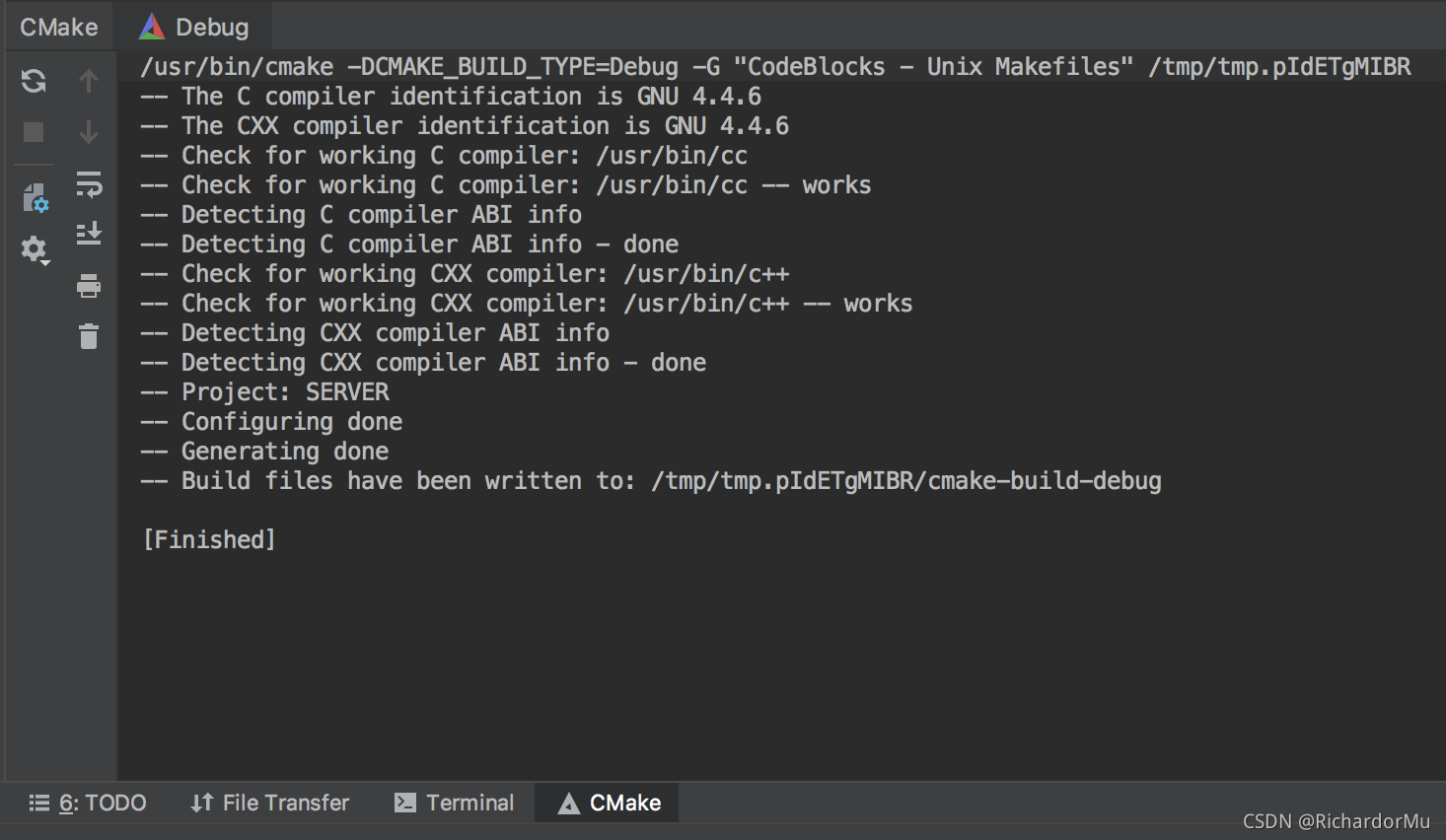Click the 'Build files have been written to' line
1446x840 pixels.
click(x=651, y=480)
